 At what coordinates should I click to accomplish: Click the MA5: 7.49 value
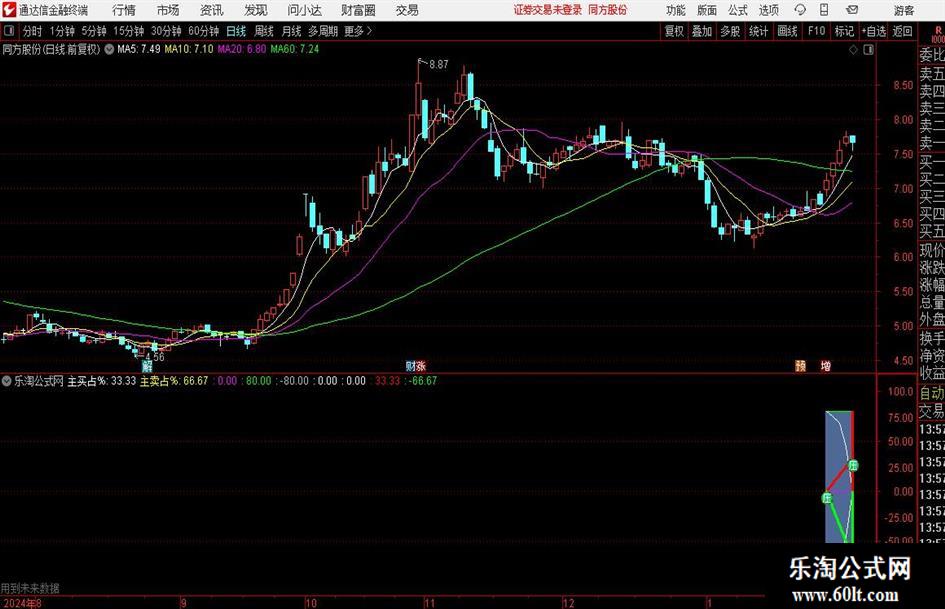tap(139, 49)
